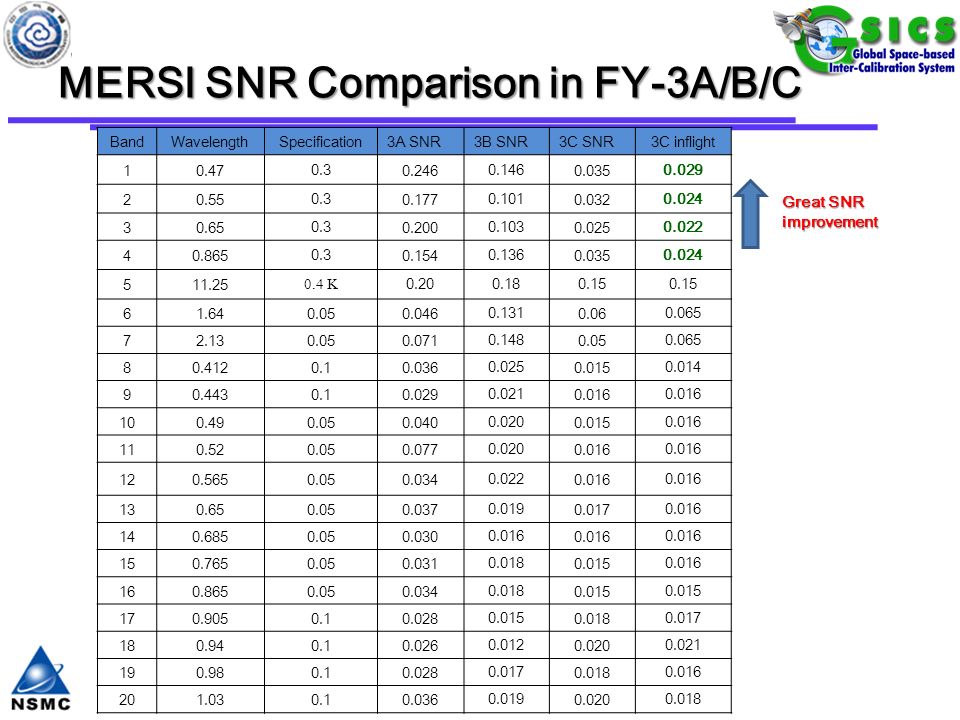960x720 pixels.
Task: Click the 0.246 cell under 3A SNR
Action: coord(420,171)
